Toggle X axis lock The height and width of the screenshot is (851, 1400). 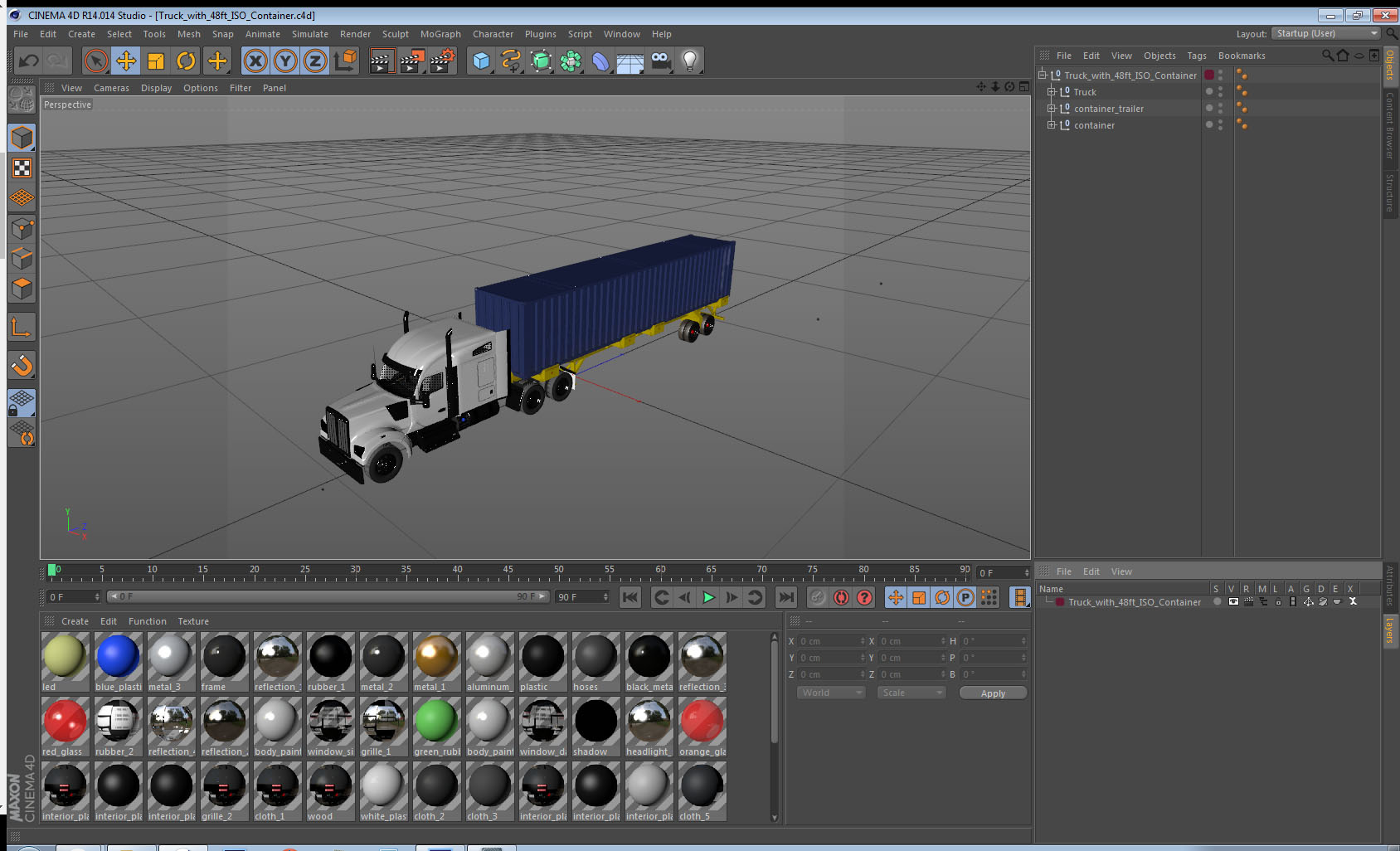[255, 61]
